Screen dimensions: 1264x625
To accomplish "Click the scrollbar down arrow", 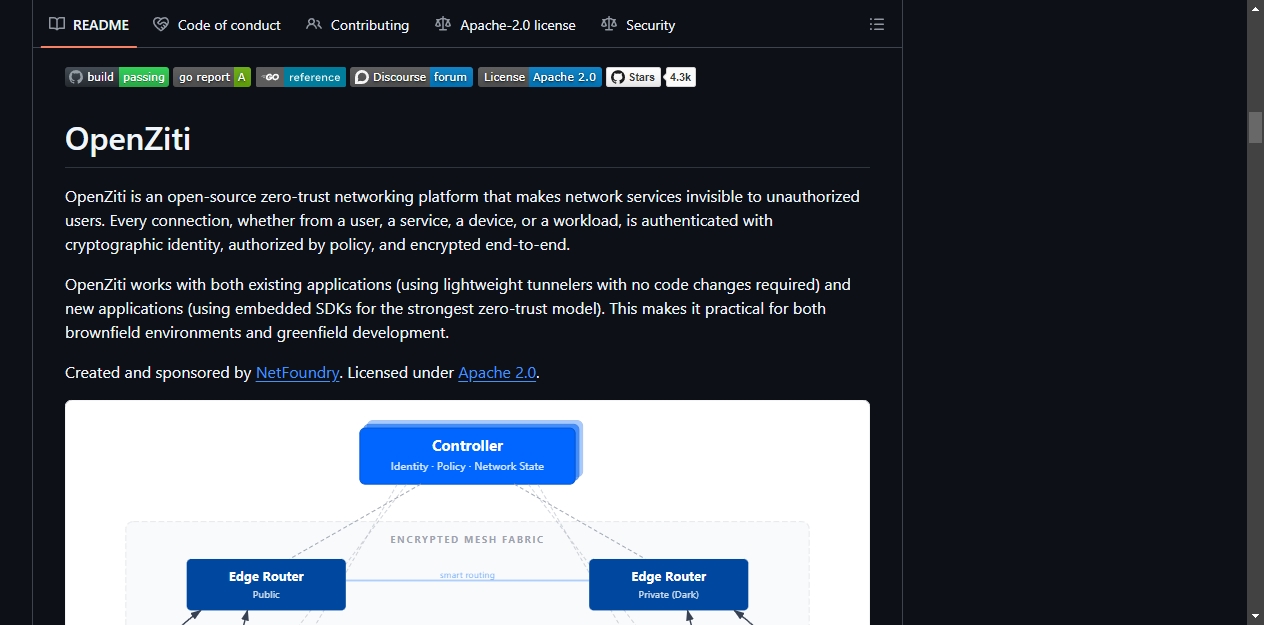I will pos(1255,616).
